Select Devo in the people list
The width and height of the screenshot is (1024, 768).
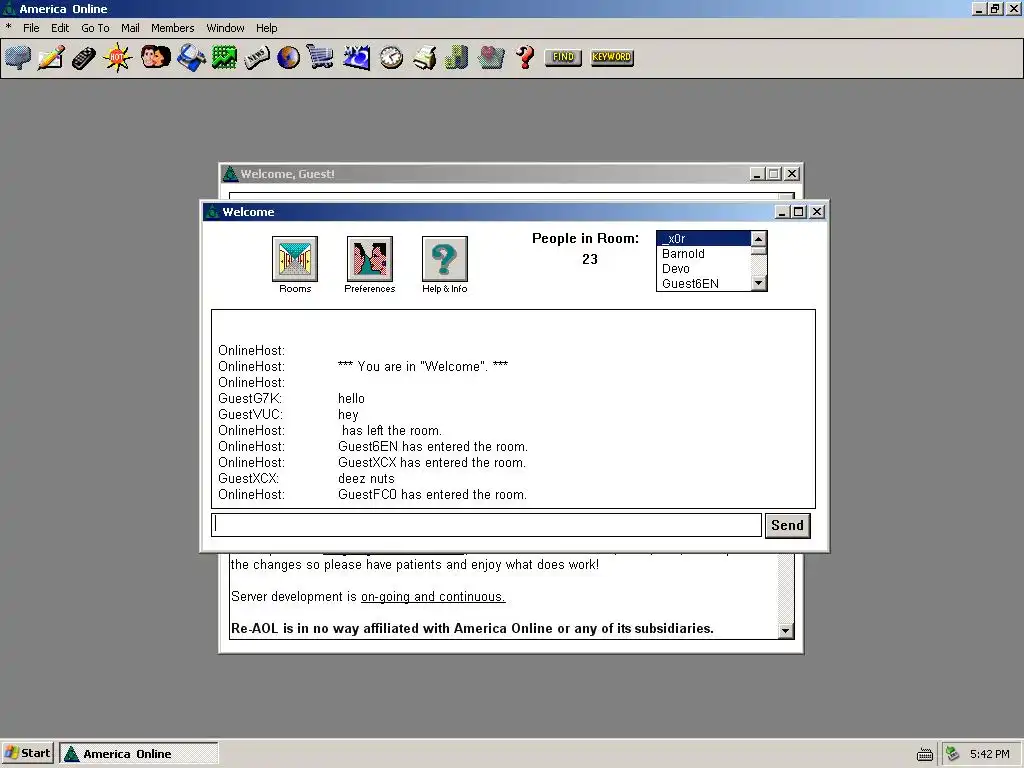pyautogui.click(x=703, y=268)
